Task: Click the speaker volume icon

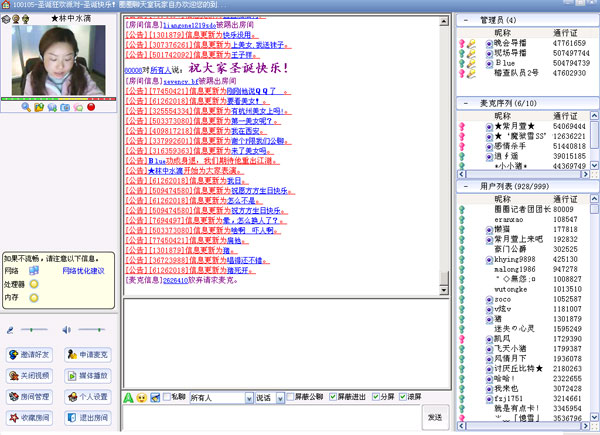Action: tap(66, 329)
